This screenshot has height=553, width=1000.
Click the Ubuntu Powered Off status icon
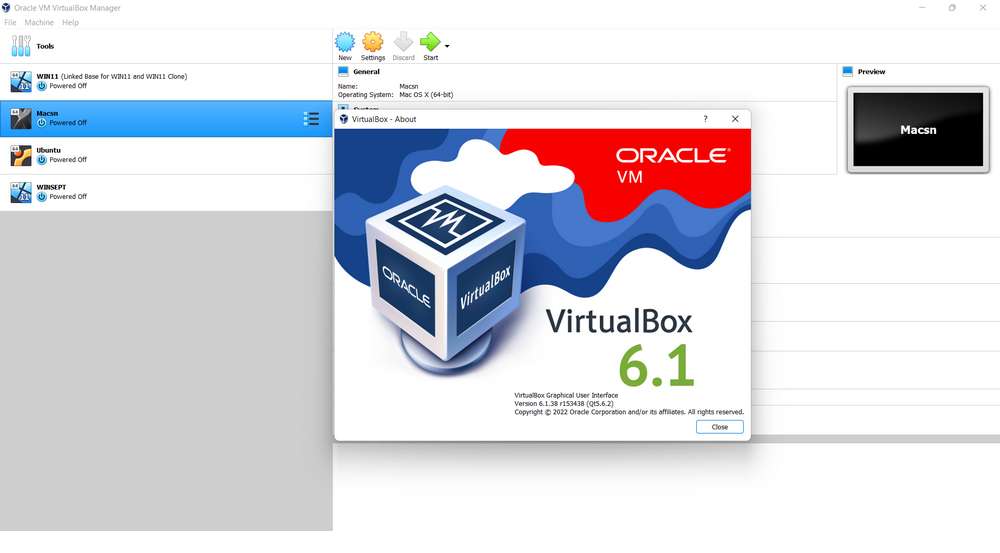pyautogui.click(x=41, y=159)
